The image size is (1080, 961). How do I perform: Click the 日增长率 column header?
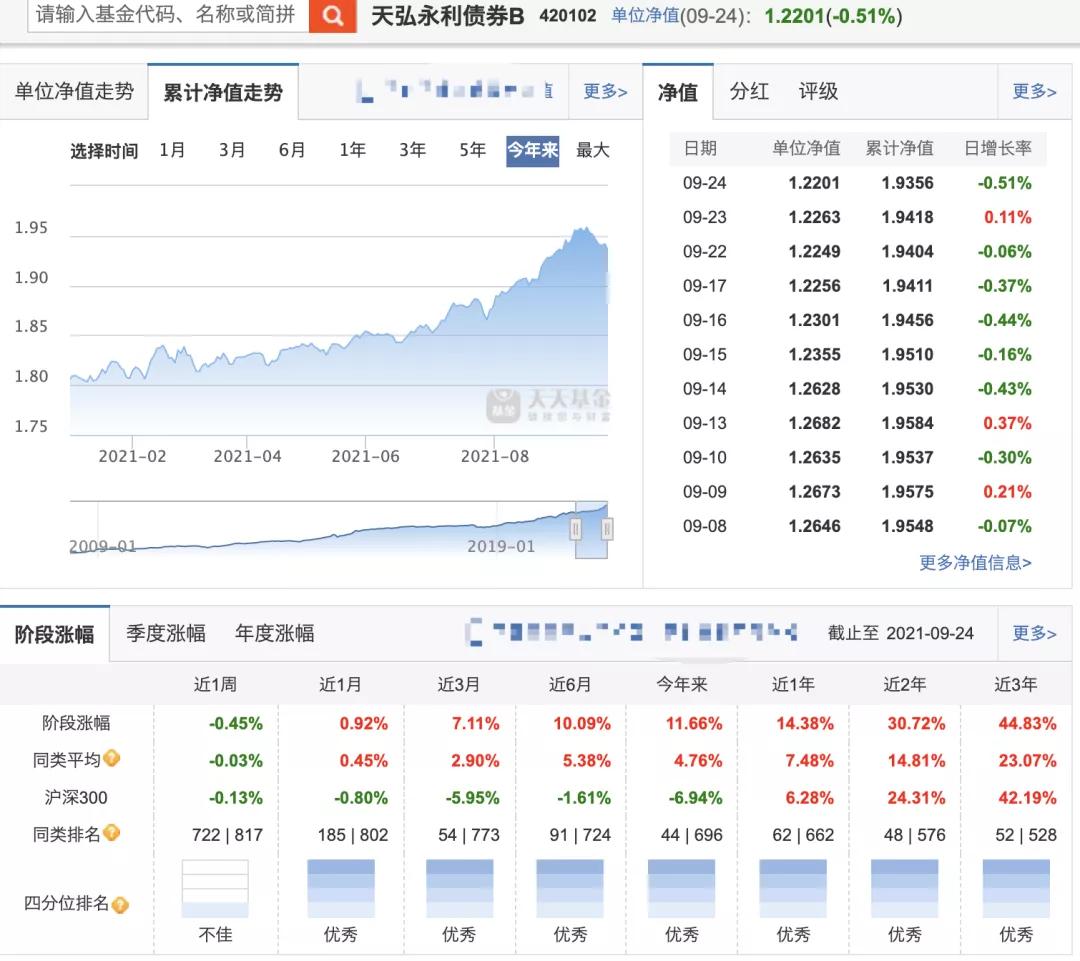click(x=997, y=148)
